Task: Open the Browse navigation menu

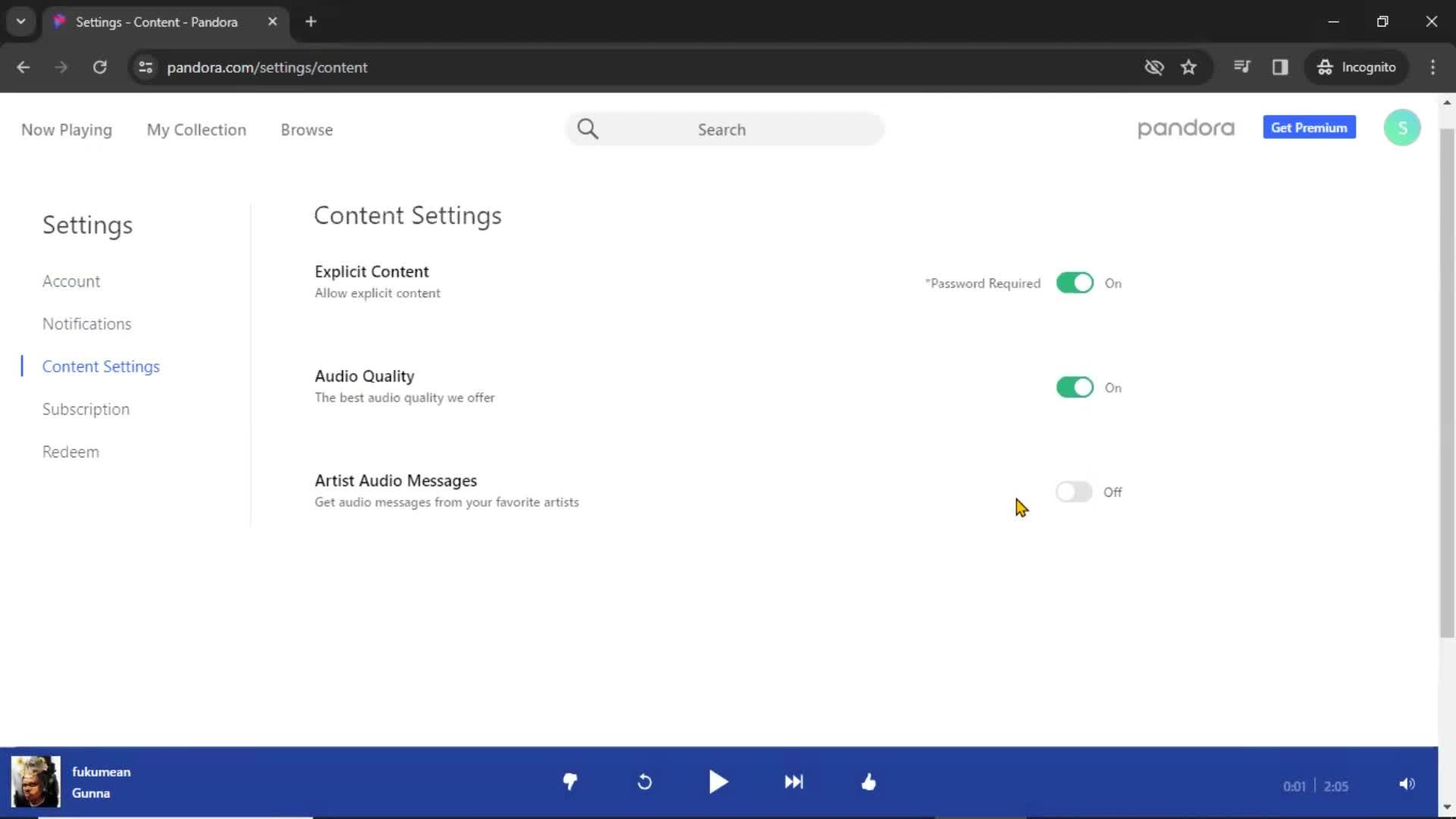Action: (307, 129)
